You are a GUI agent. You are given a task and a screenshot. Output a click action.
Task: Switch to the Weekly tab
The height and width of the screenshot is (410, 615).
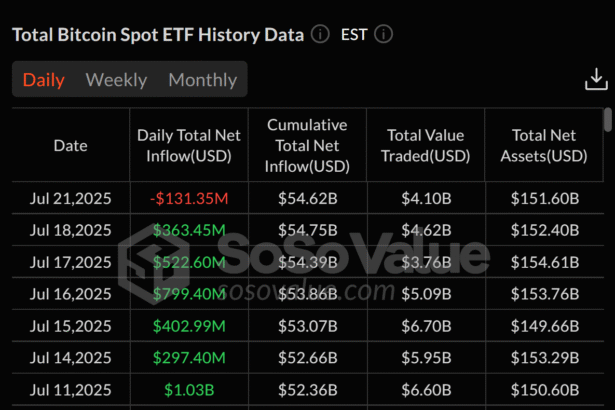(x=116, y=80)
